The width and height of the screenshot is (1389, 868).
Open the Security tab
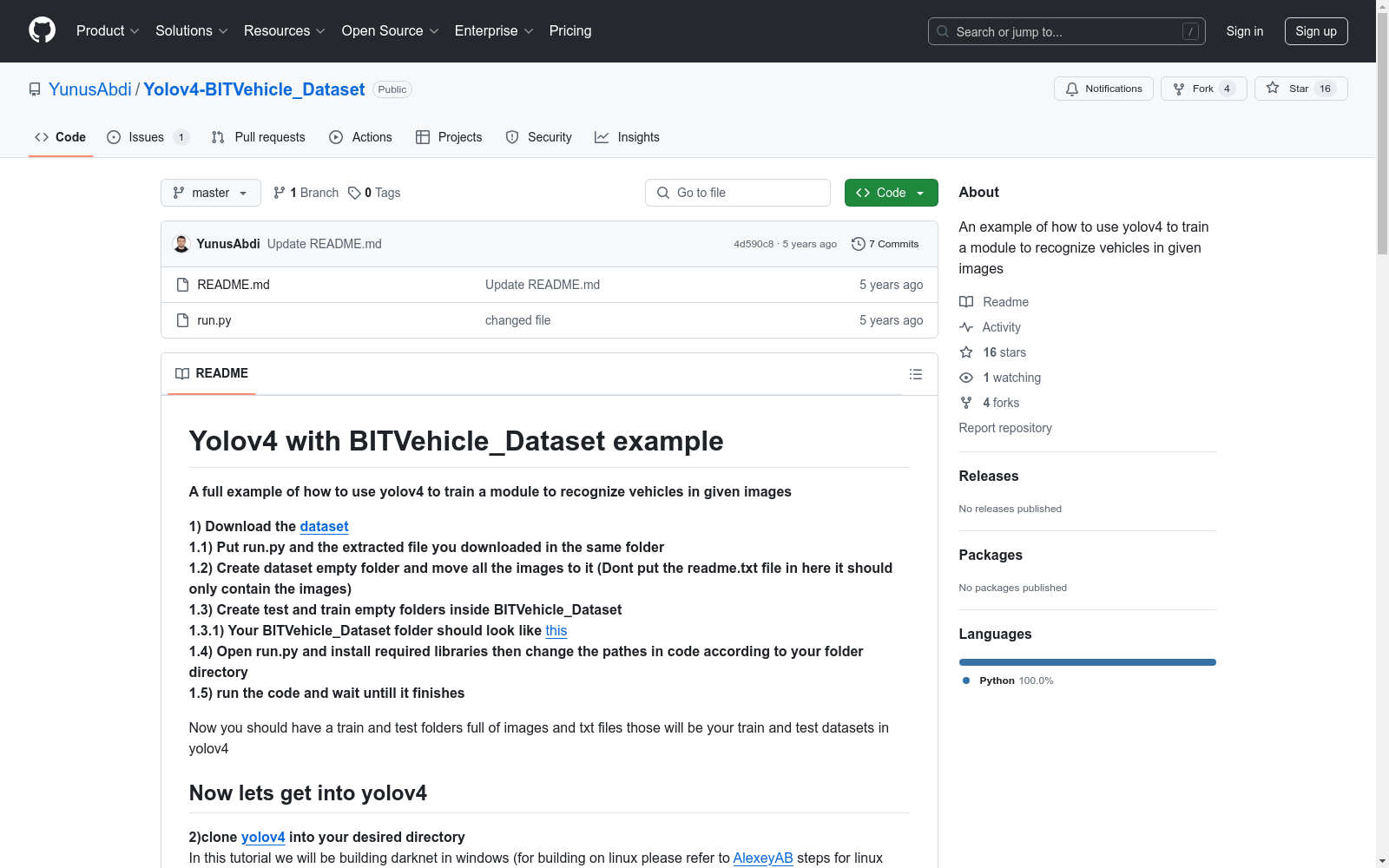[539, 137]
